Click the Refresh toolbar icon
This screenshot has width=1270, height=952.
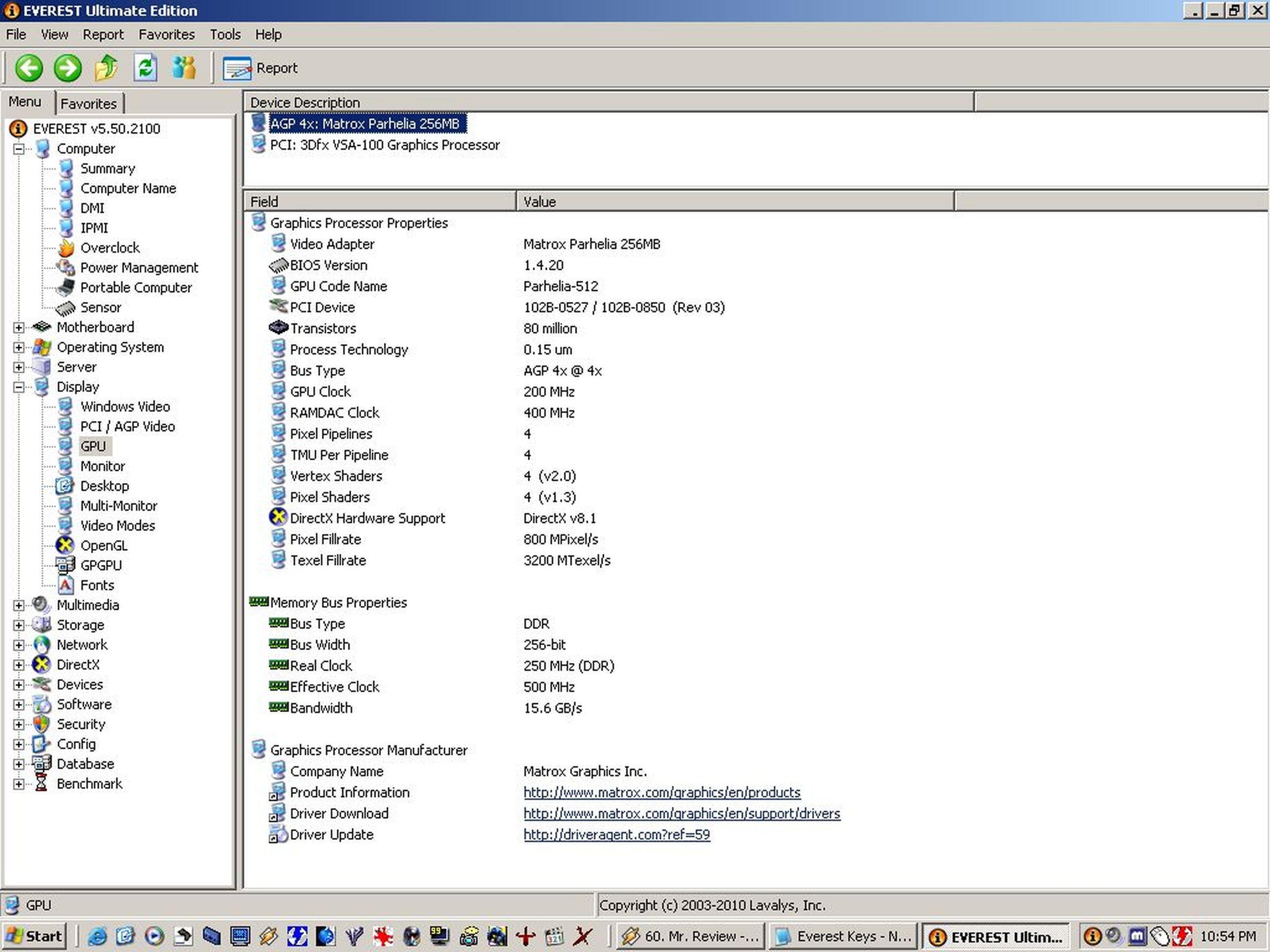[x=145, y=68]
